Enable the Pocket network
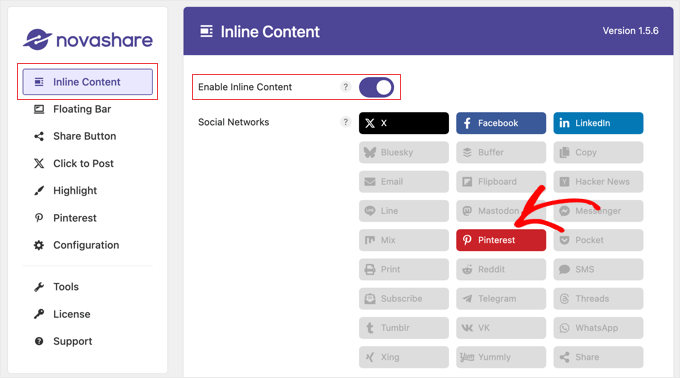The image size is (680, 378). tap(598, 240)
